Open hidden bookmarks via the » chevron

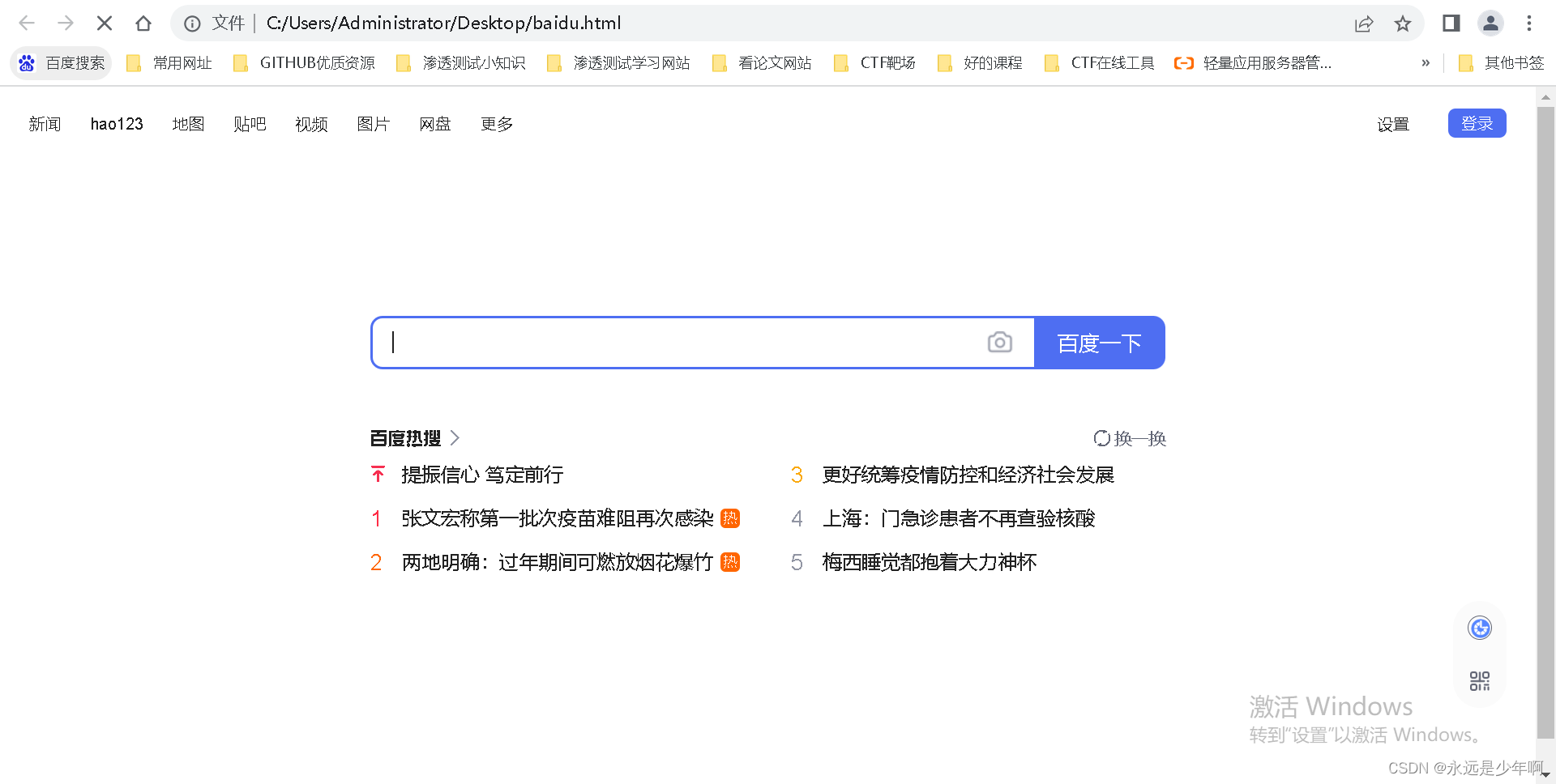(1426, 62)
